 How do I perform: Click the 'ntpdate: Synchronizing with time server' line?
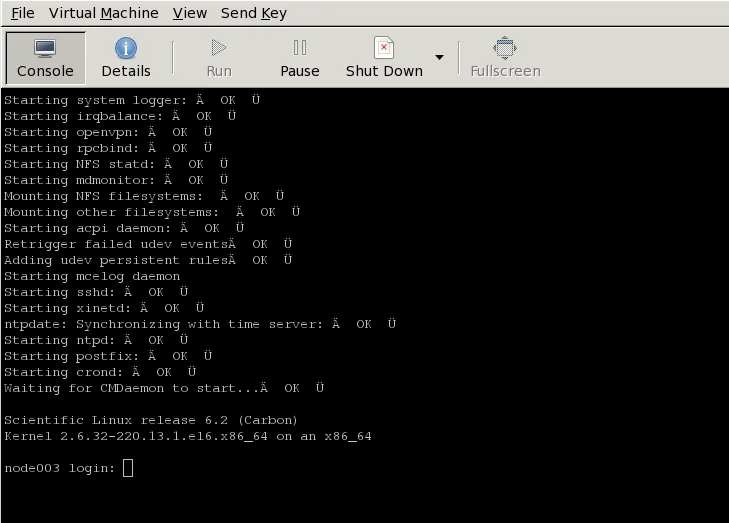tap(200, 324)
